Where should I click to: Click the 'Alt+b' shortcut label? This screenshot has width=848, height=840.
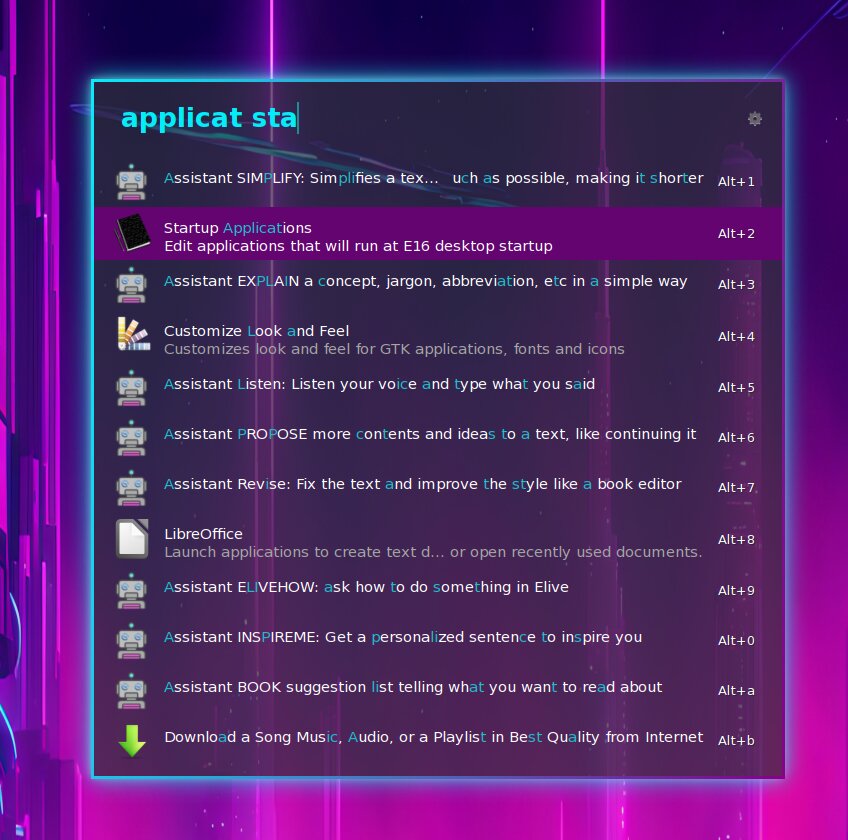click(736, 740)
